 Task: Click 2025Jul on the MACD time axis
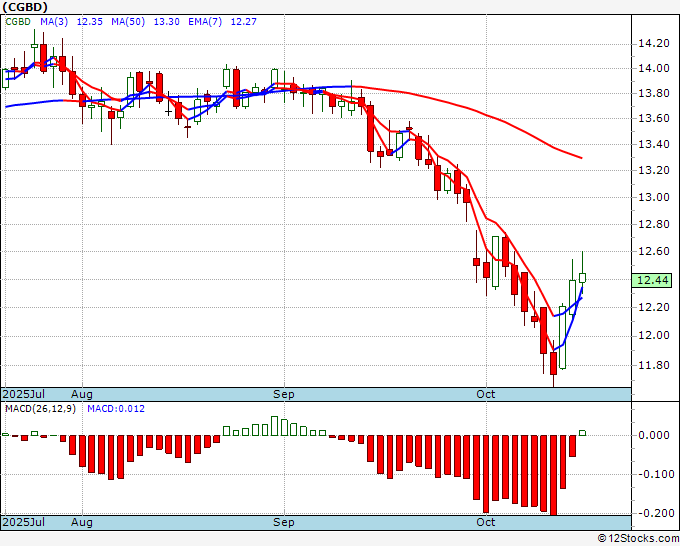coord(23,522)
